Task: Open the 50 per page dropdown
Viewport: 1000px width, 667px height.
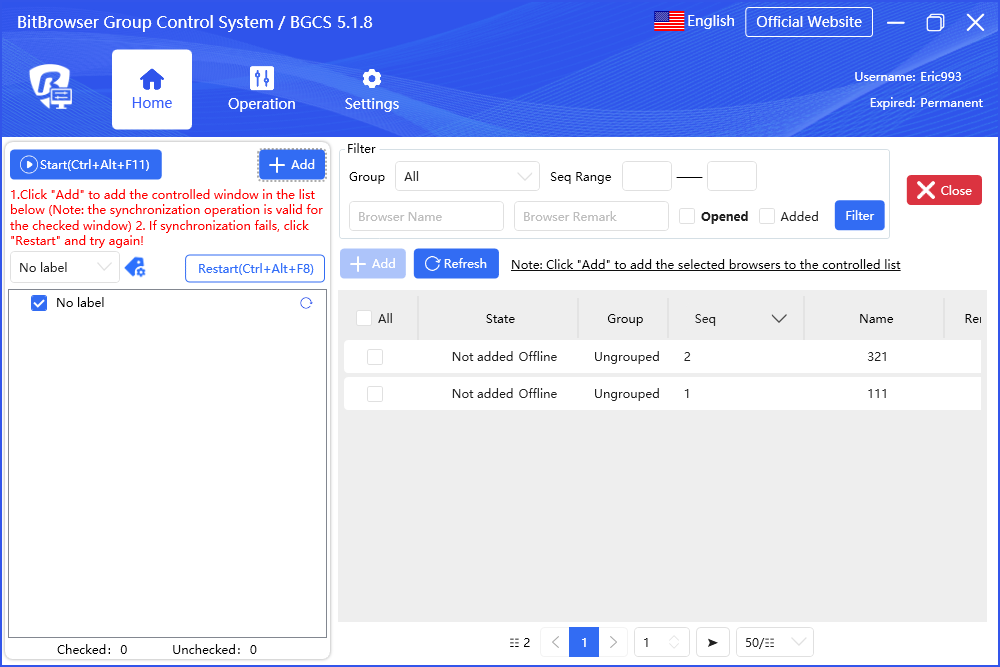Action: click(x=774, y=642)
